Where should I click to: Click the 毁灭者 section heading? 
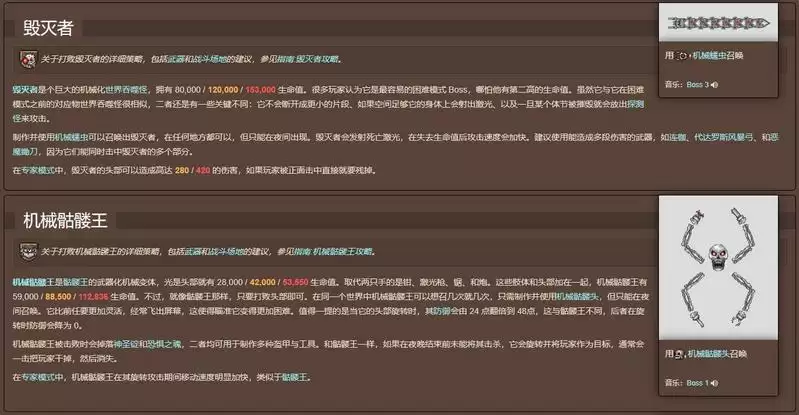(x=49, y=26)
